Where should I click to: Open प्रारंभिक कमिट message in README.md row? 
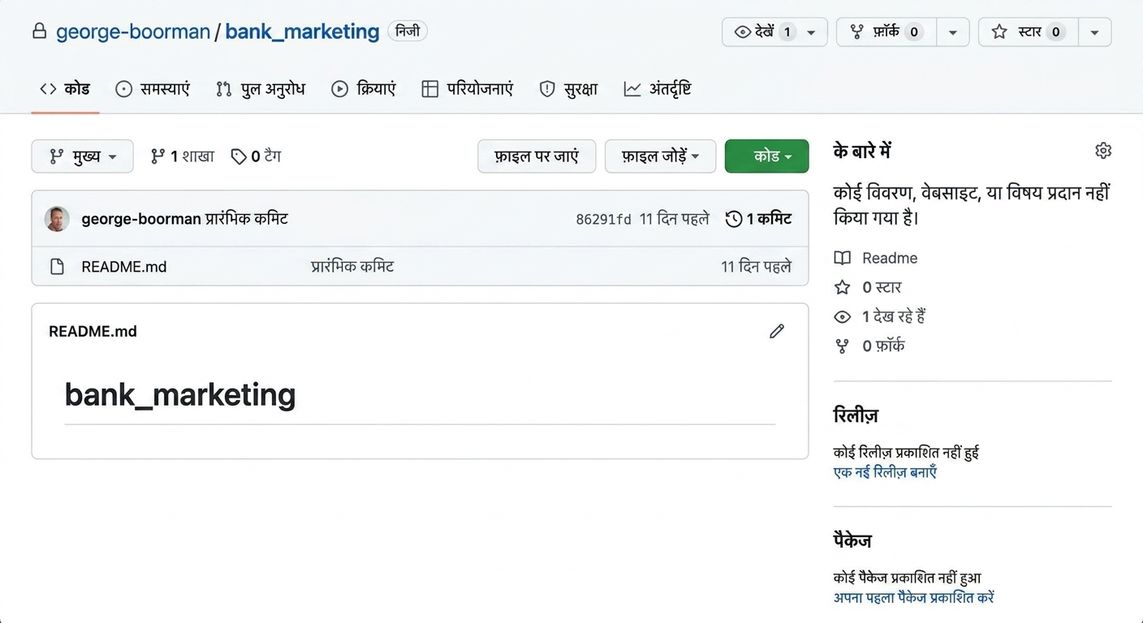(x=352, y=267)
